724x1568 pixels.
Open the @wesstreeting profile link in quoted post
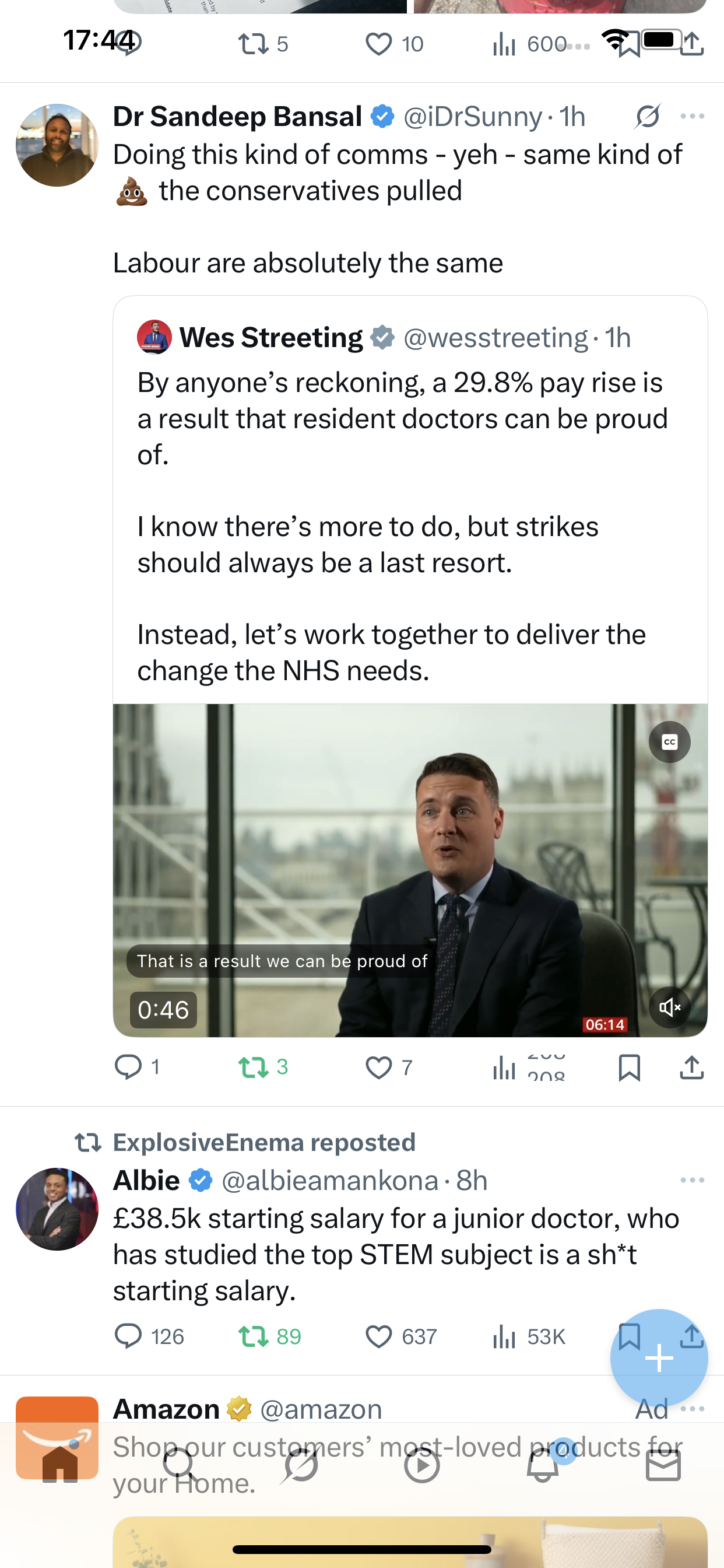click(495, 337)
